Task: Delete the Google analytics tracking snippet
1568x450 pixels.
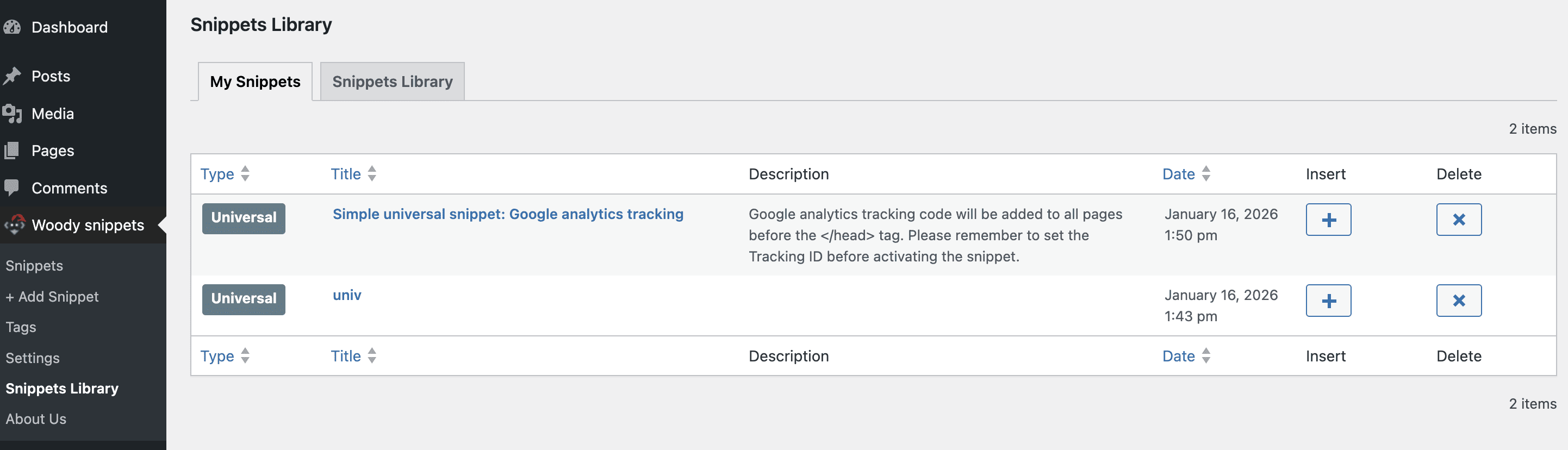Action: click(1458, 220)
